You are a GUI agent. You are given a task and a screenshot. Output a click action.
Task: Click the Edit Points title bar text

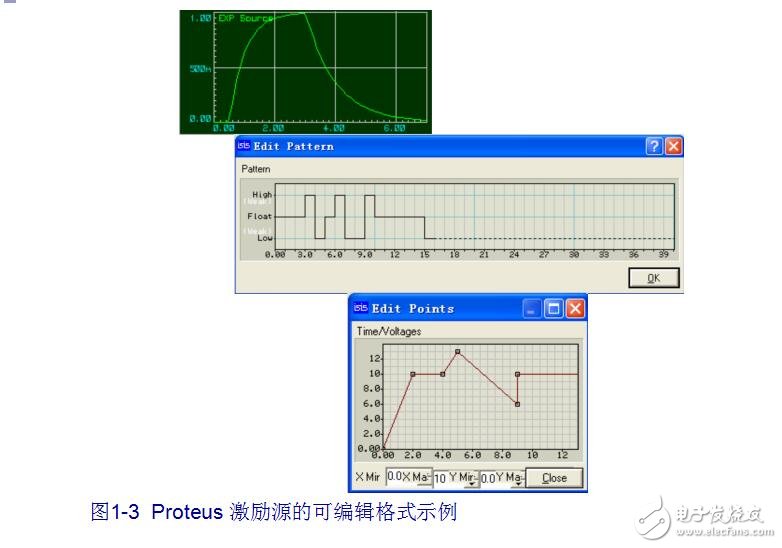[x=412, y=309]
